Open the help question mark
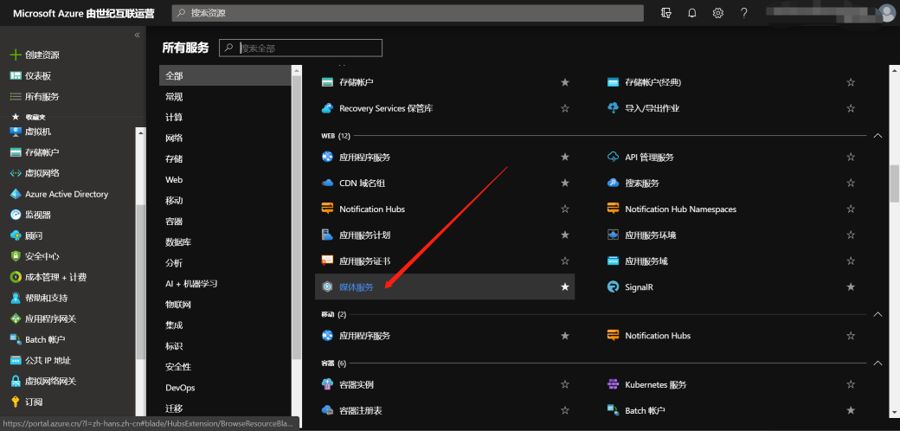 (x=744, y=13)
